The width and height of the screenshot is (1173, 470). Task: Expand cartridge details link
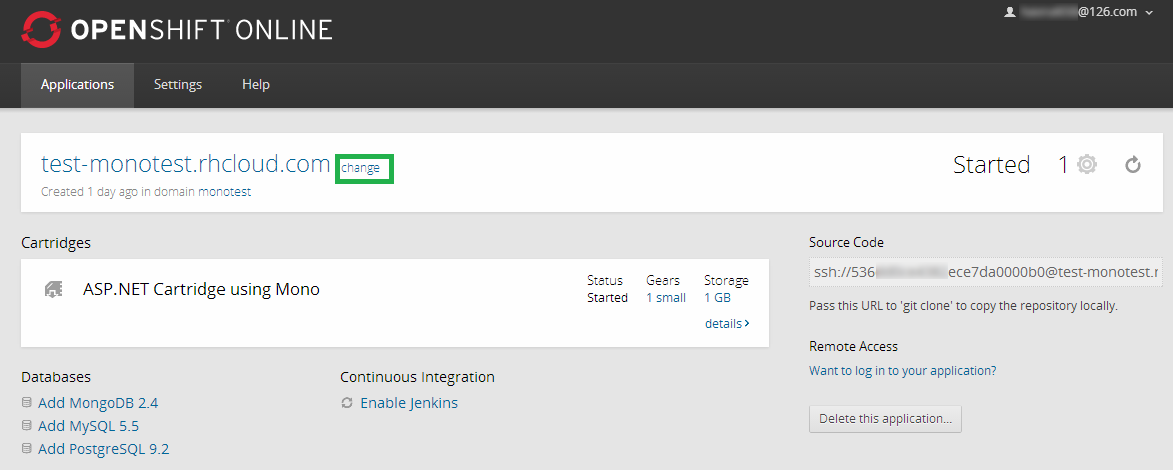click(726, 324)
